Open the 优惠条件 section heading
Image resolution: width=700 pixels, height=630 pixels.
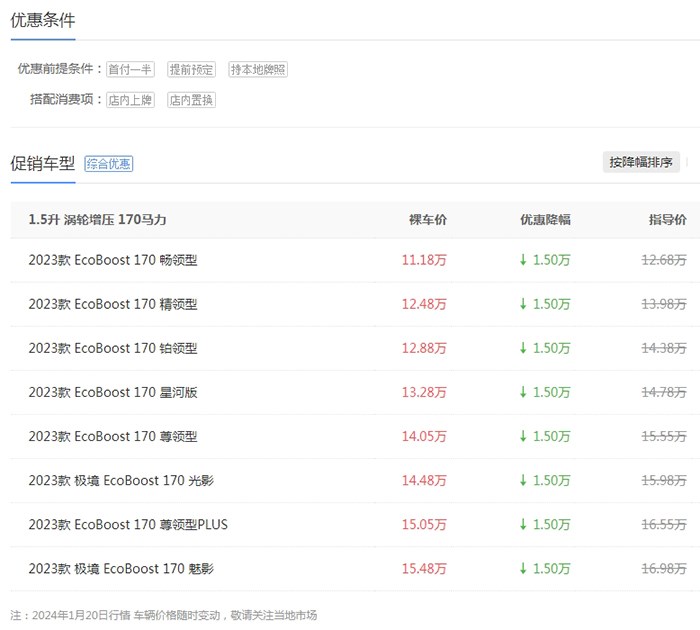[43, 21]
